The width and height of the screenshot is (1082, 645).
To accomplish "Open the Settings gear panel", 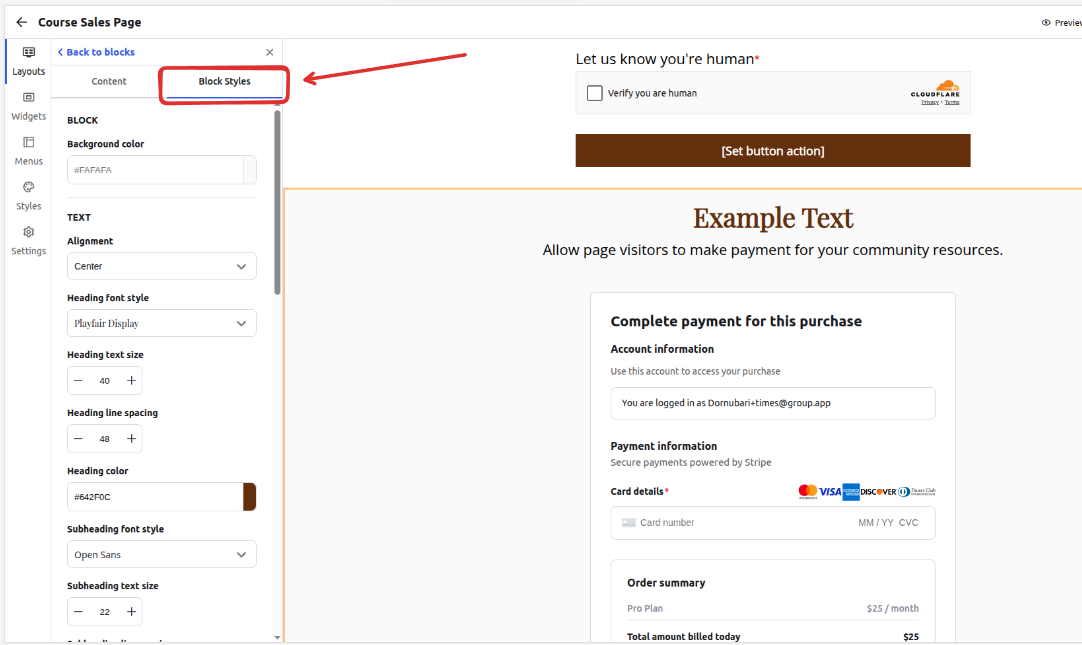I will pos(28,241).
